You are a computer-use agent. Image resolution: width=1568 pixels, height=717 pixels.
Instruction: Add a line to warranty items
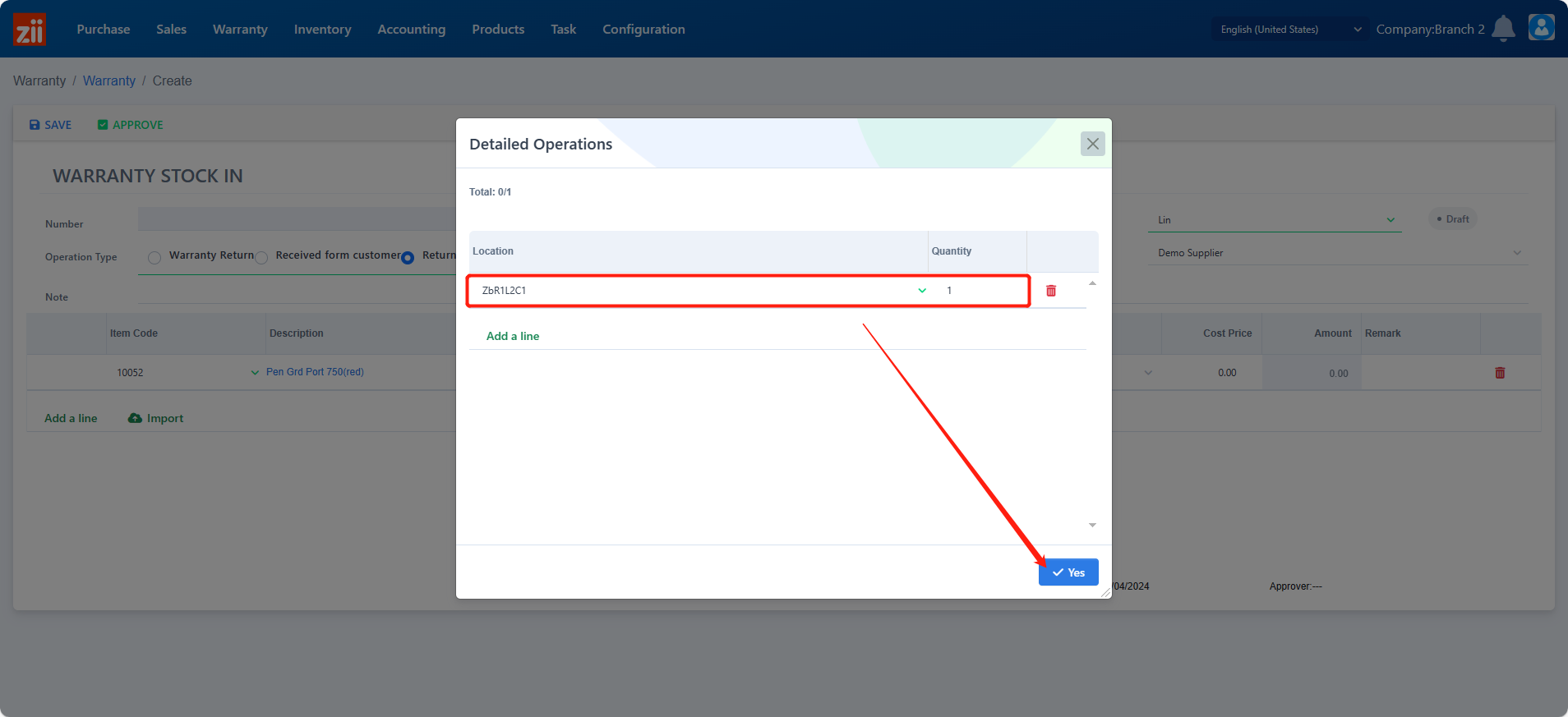click(x=71, y=418)
